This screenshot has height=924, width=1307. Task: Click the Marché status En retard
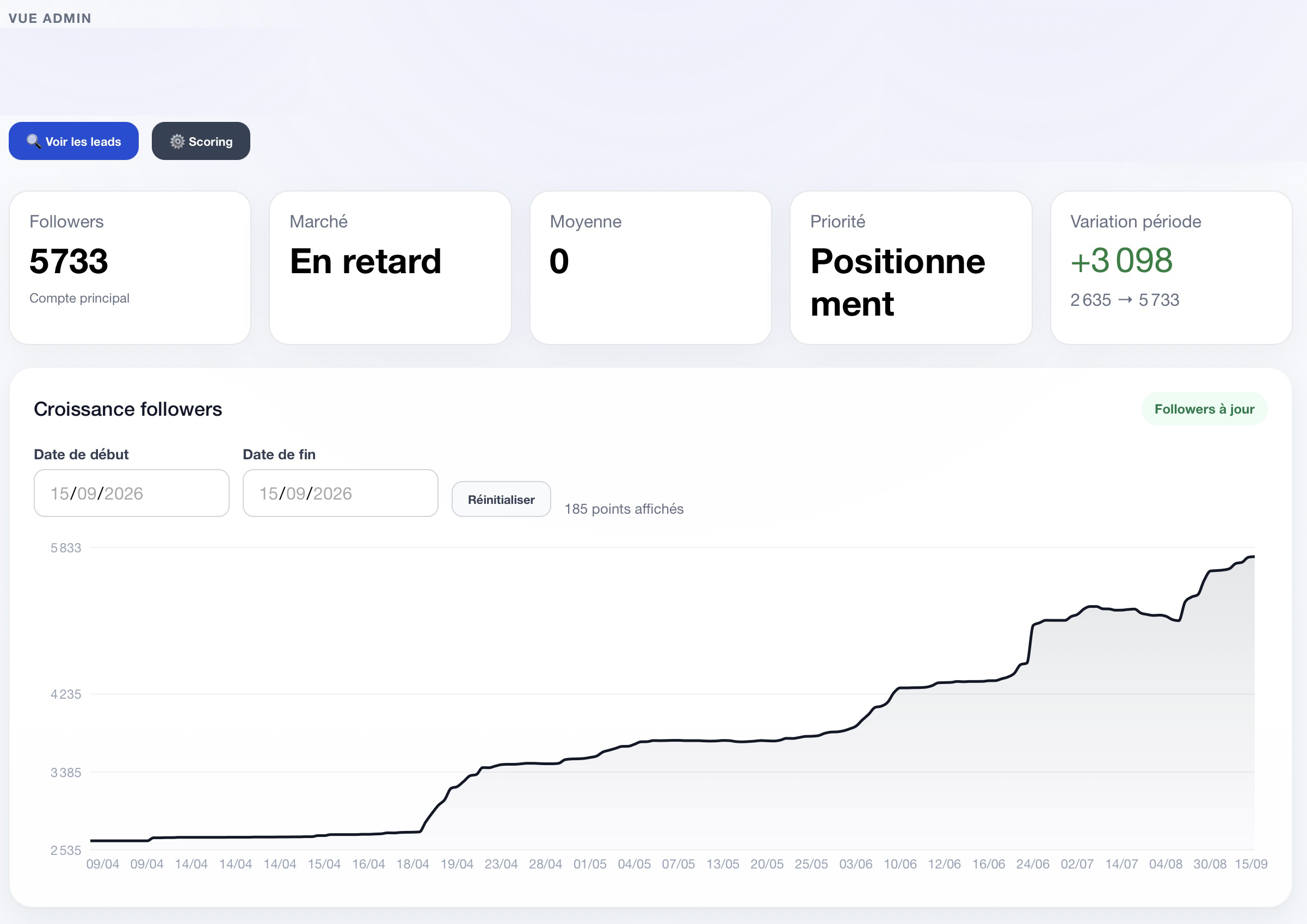366,261
